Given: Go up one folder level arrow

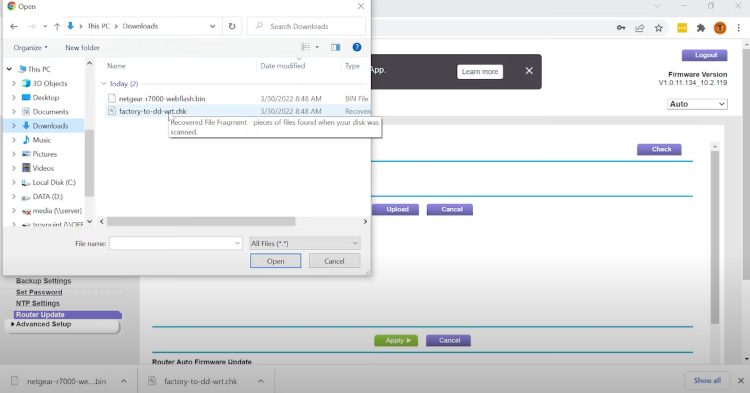Looking at the screenshot, I should click(x=57, y=26).
